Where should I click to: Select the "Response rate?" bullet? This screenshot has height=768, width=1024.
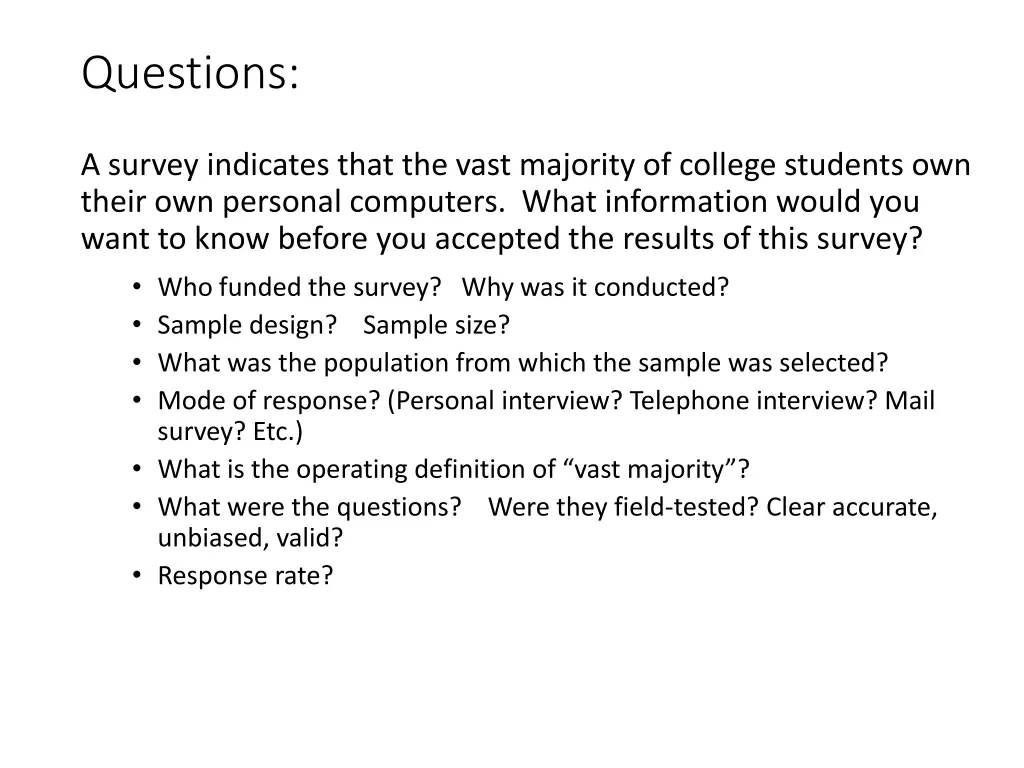click(x=245, y=576)
